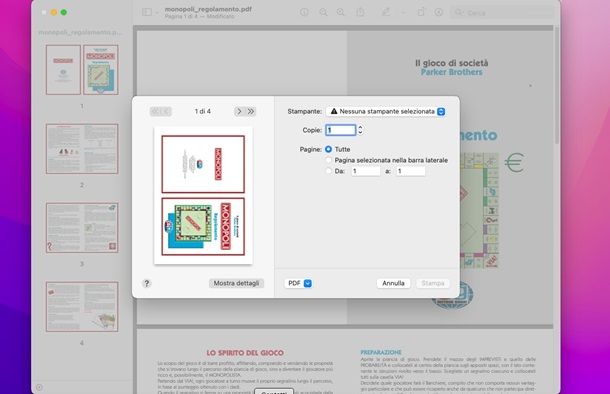Click the Cerca search field in toolbar
610x394 pixels.
(x=502, y=13)
